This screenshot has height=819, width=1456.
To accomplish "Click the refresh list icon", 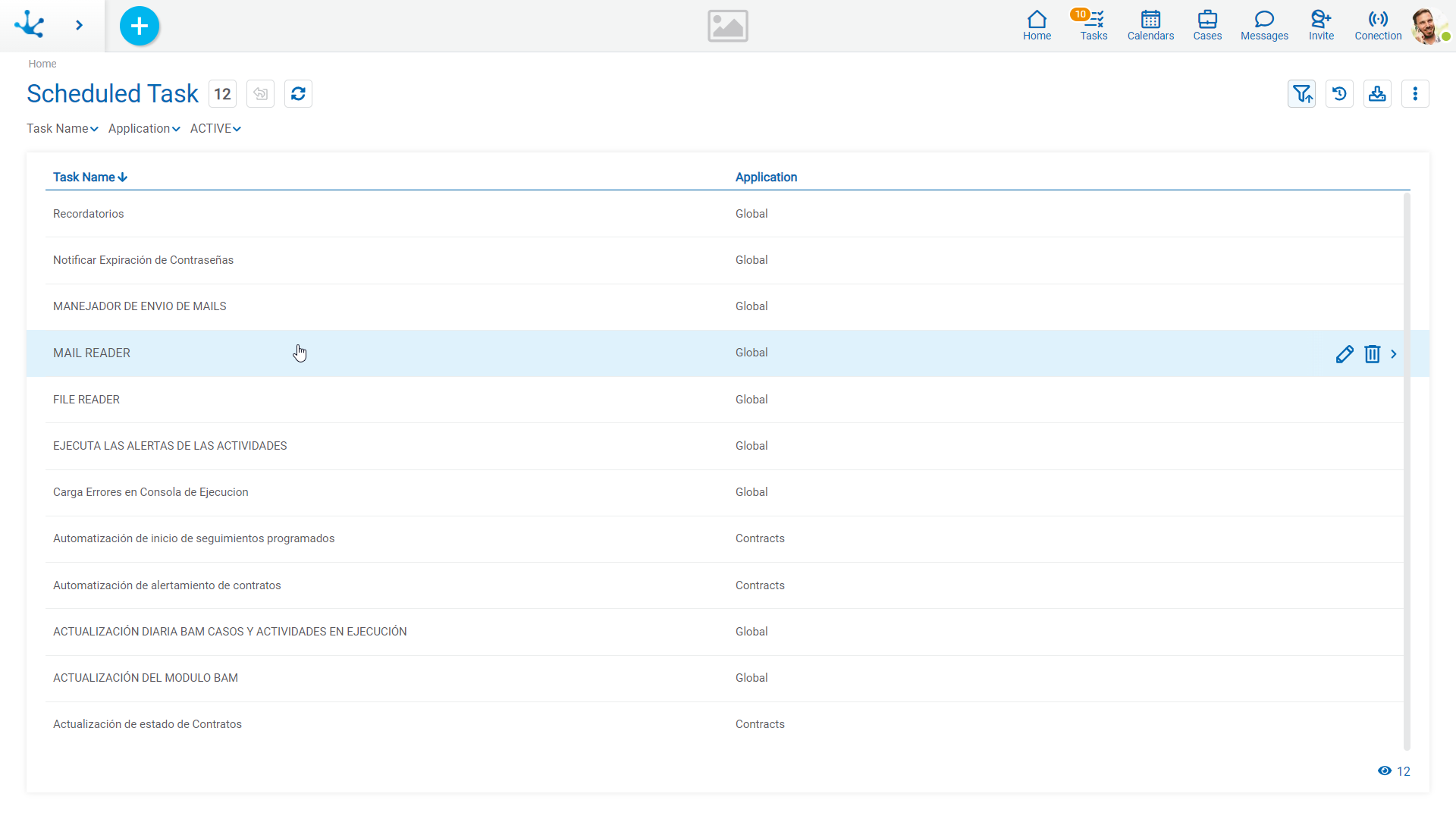I will [298, 94].
